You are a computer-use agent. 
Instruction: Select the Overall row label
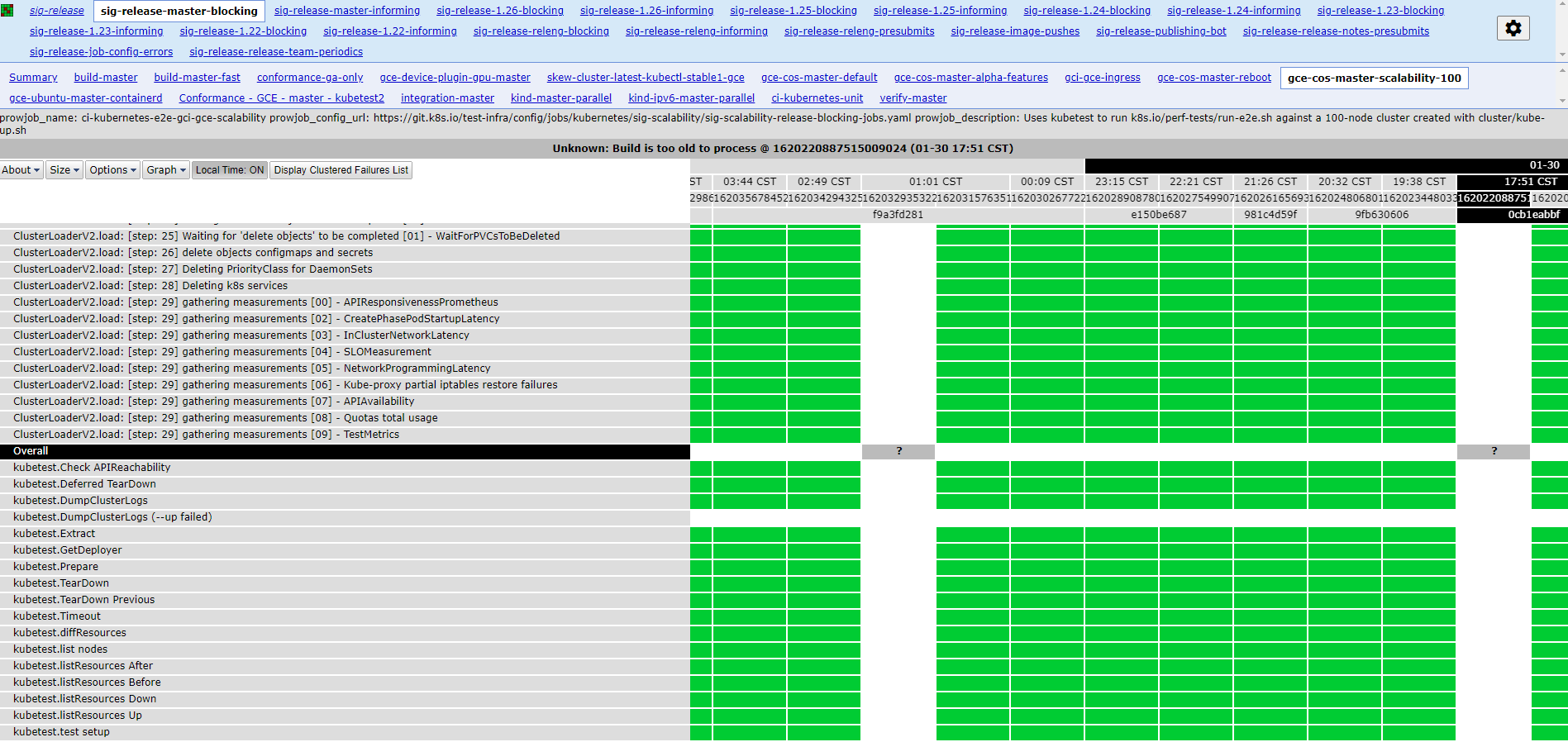click(345, 451)
